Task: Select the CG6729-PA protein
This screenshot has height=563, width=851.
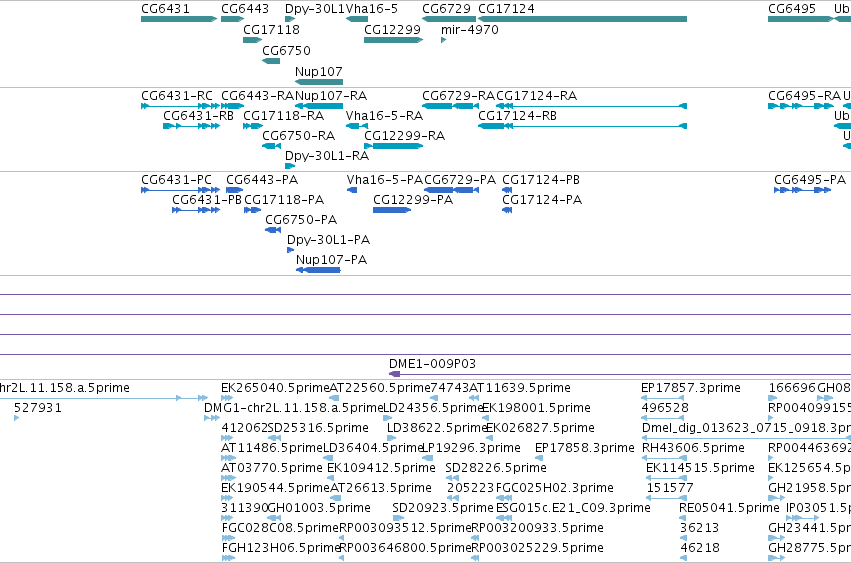Action: coord(451,190)
